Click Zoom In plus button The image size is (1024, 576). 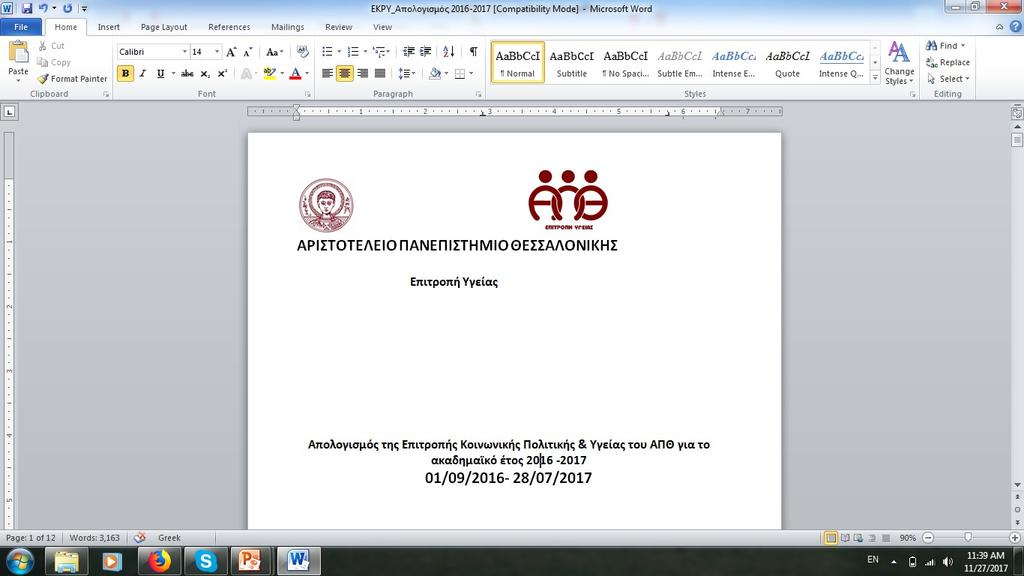point(1015,537)
